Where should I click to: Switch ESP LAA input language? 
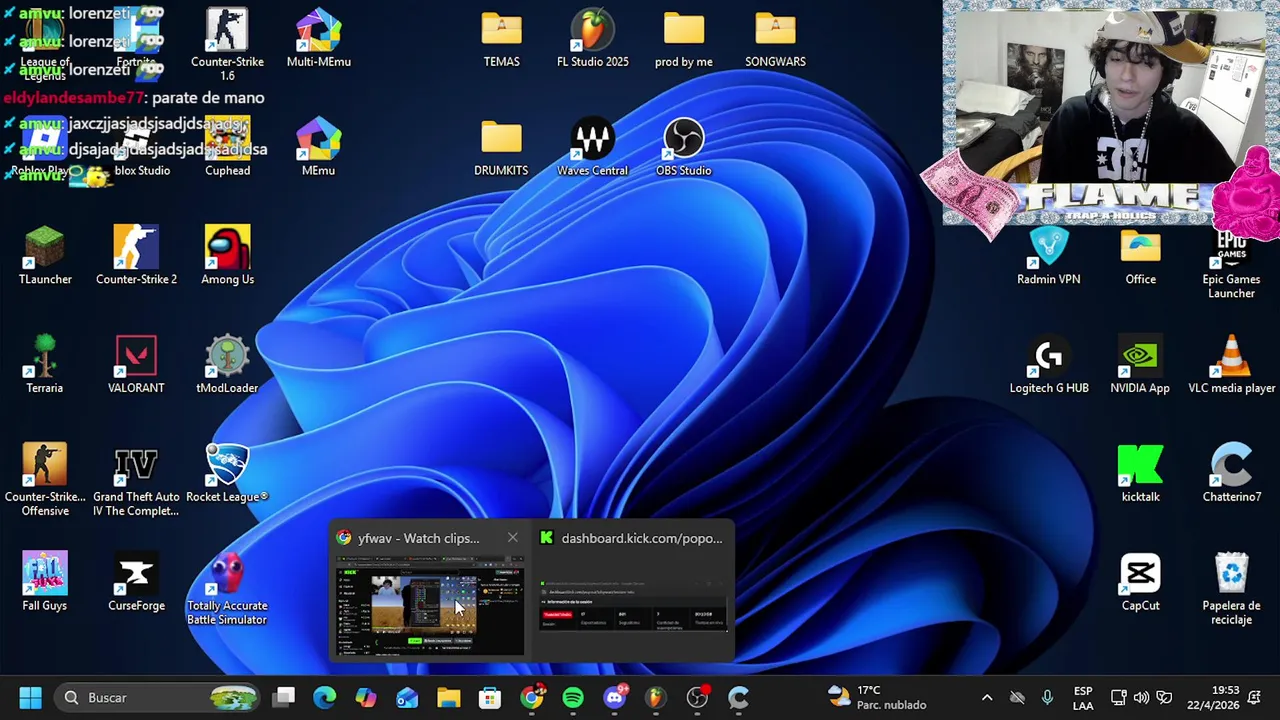coord(1083,698)
